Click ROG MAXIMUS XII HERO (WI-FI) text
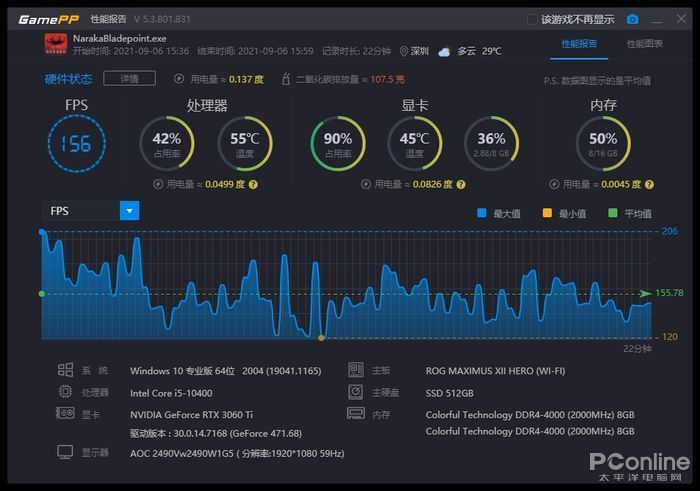 [495, 371]
